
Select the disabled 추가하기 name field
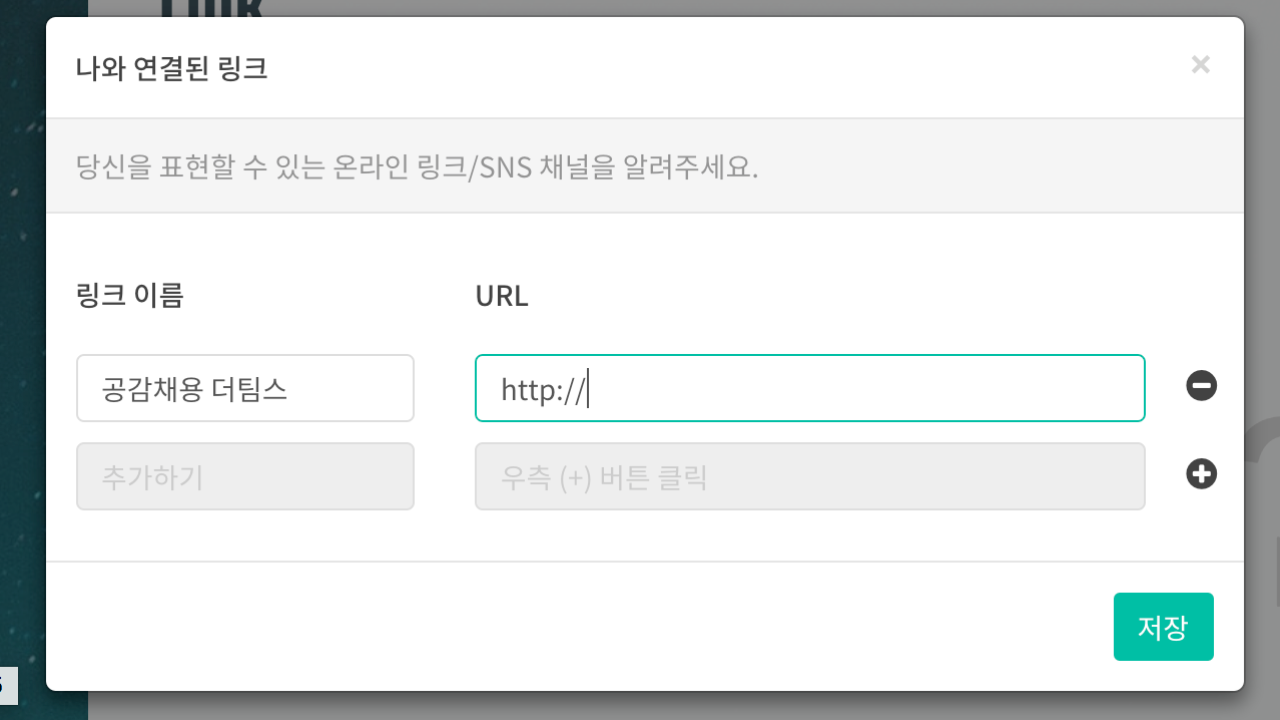point(245,476)
